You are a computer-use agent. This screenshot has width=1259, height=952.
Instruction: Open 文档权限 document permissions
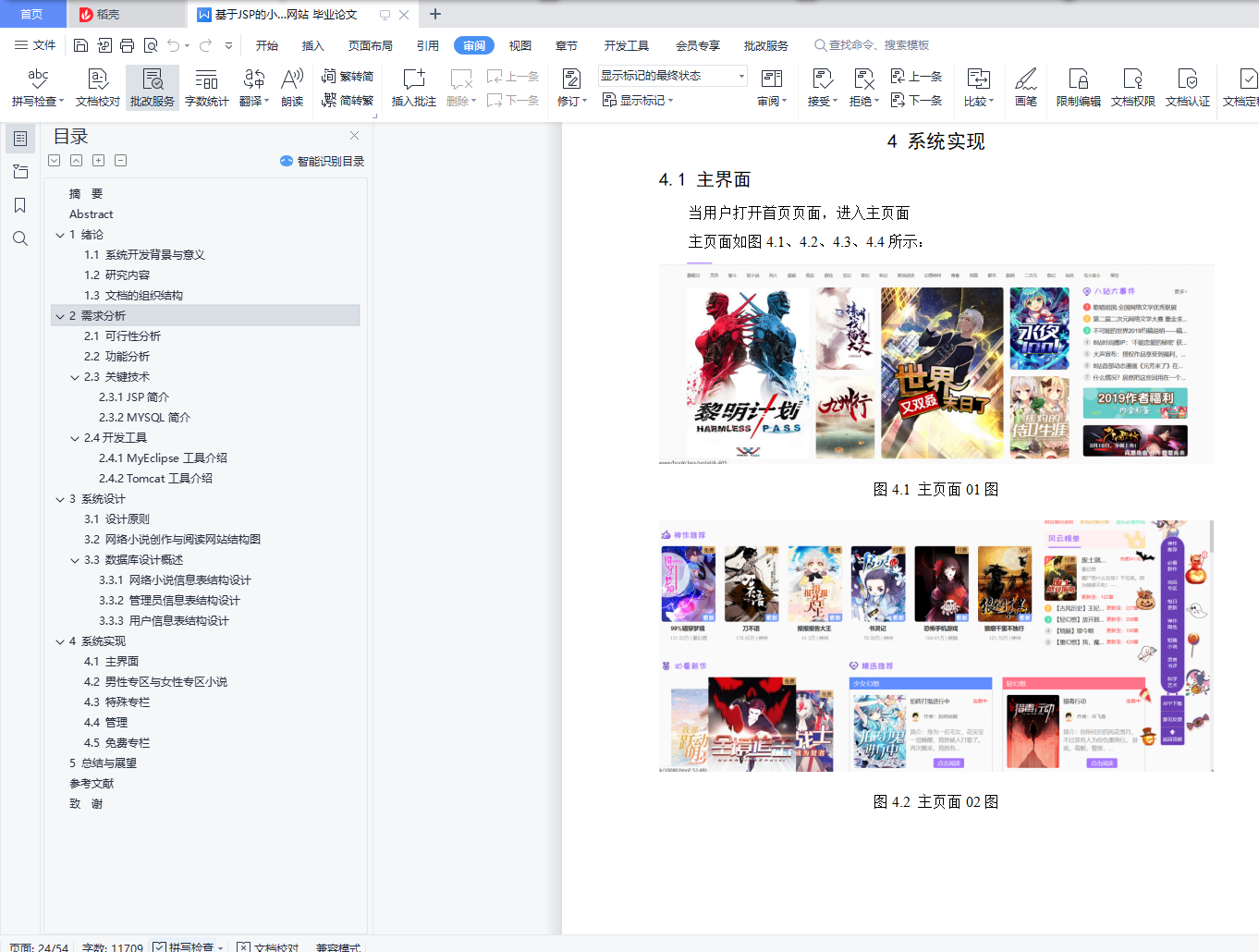tap(1133, 88)
